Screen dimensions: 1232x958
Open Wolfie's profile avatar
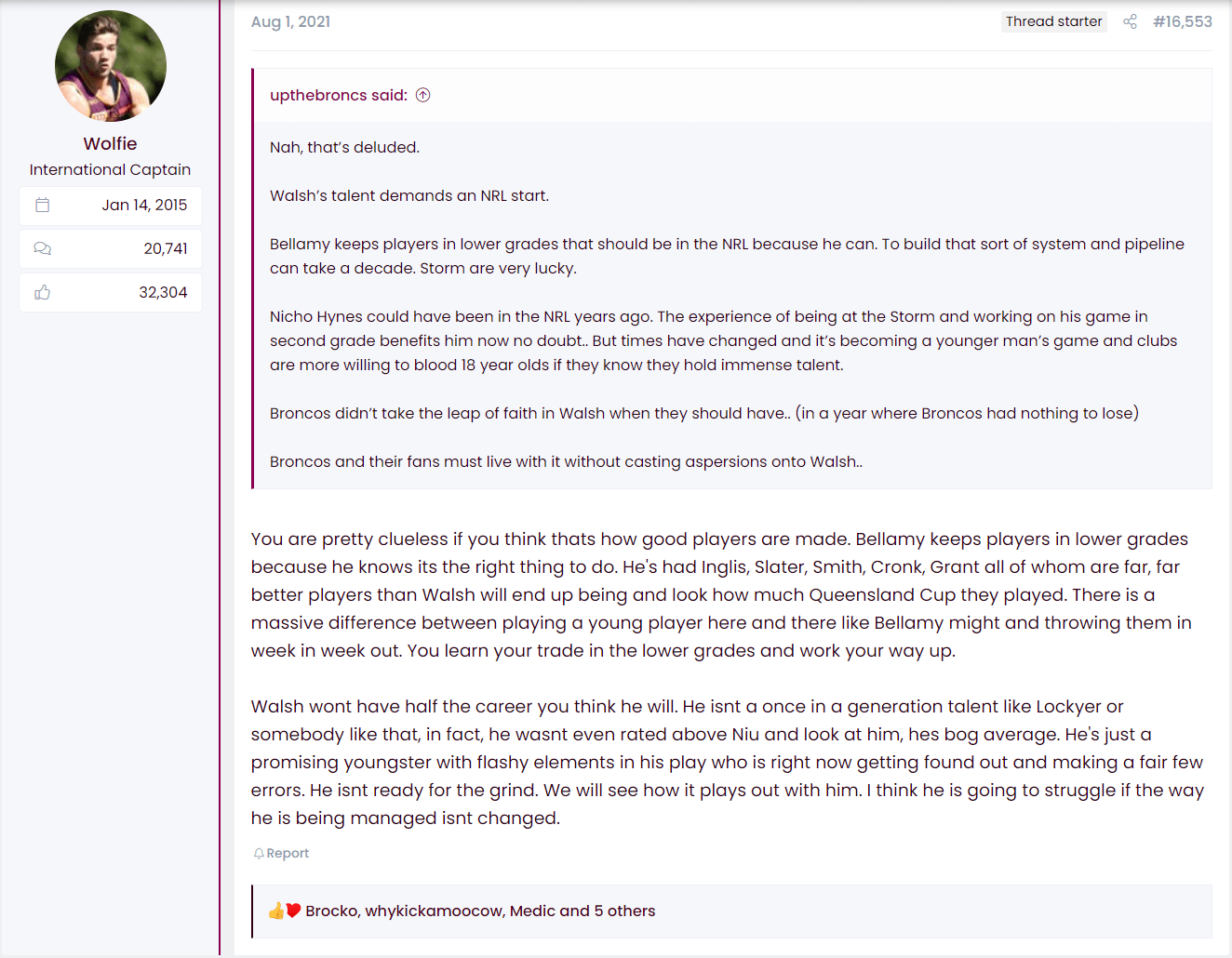[111, 66]
